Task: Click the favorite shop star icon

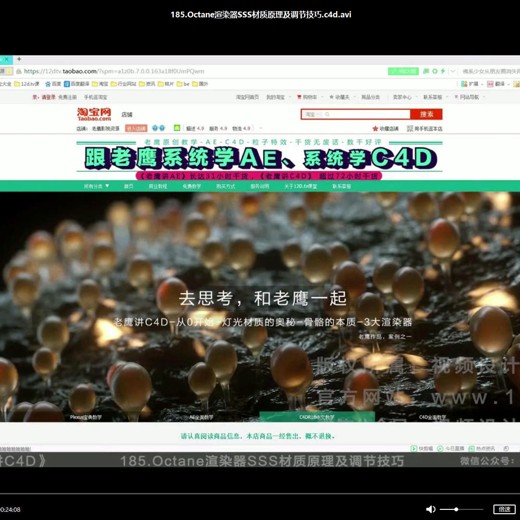Action: pyautogui.click(x=375, y=128)
